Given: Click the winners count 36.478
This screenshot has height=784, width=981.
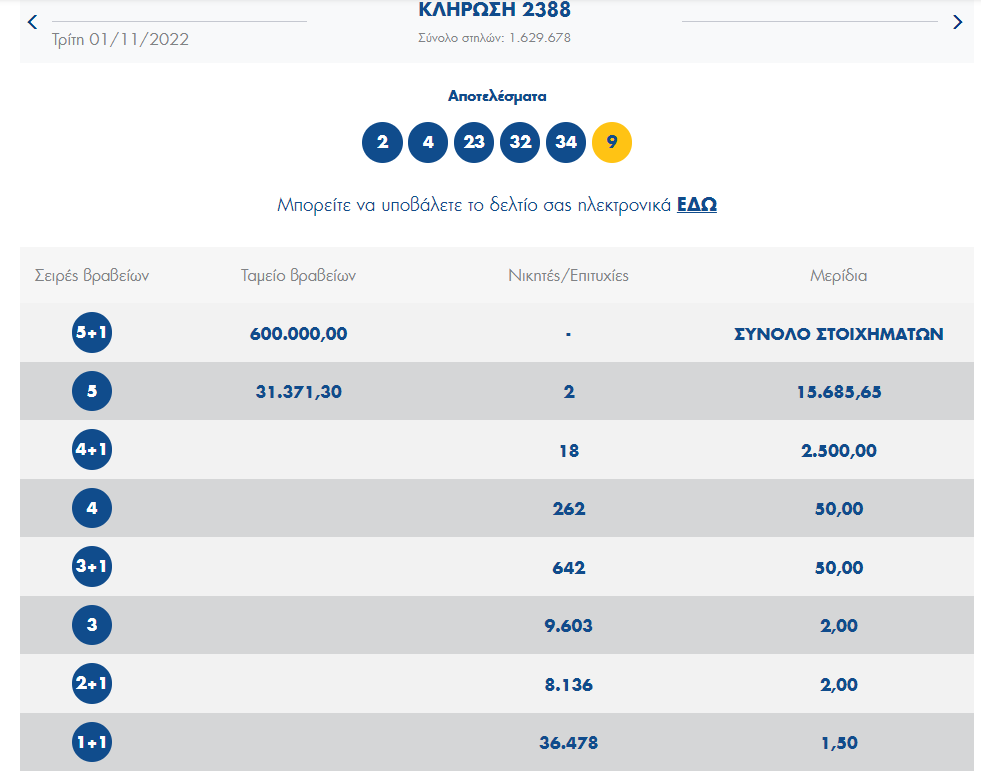Looking at the screenshot, I should tap(568, 743).
